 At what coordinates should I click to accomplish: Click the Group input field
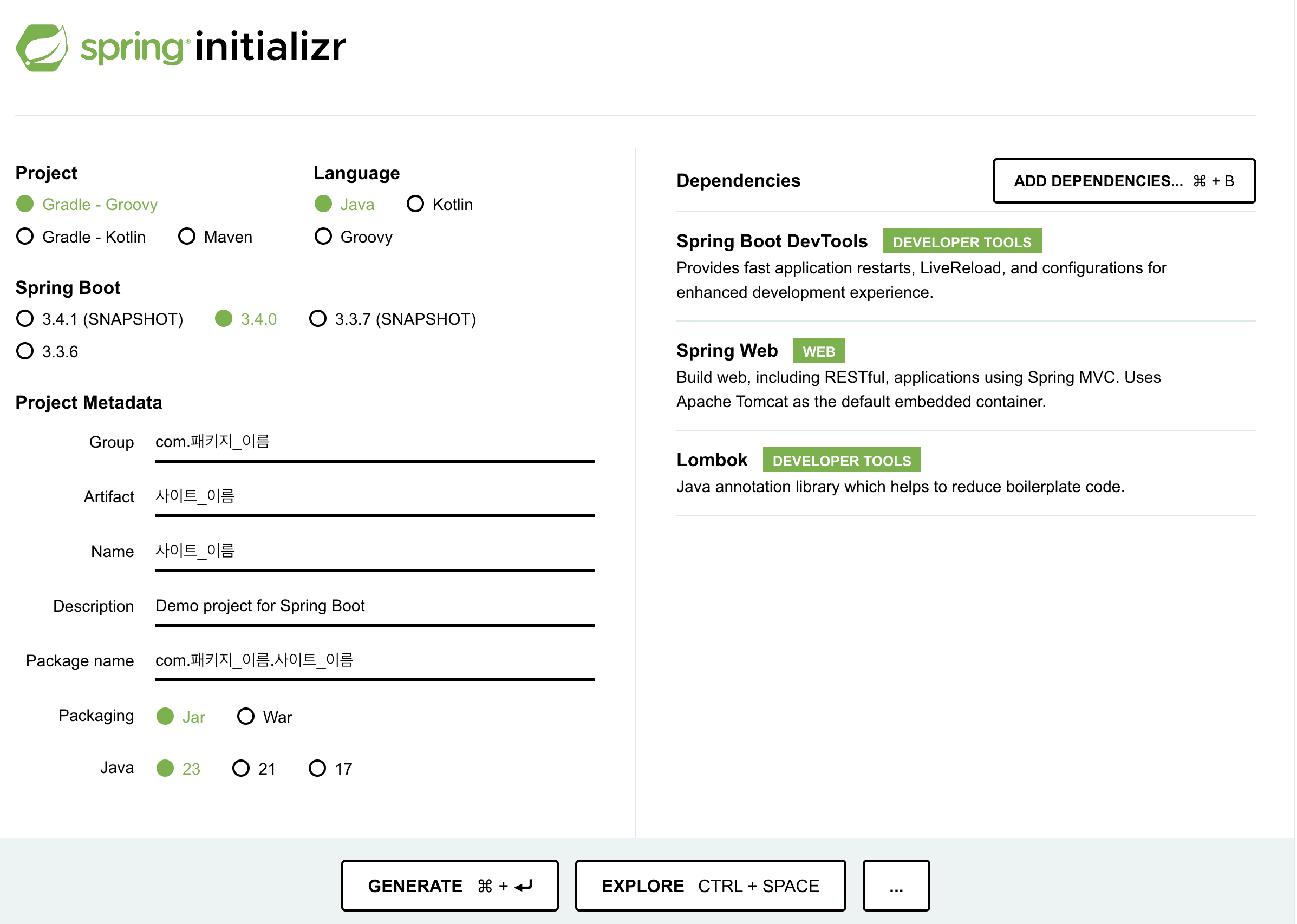[374, 442]
